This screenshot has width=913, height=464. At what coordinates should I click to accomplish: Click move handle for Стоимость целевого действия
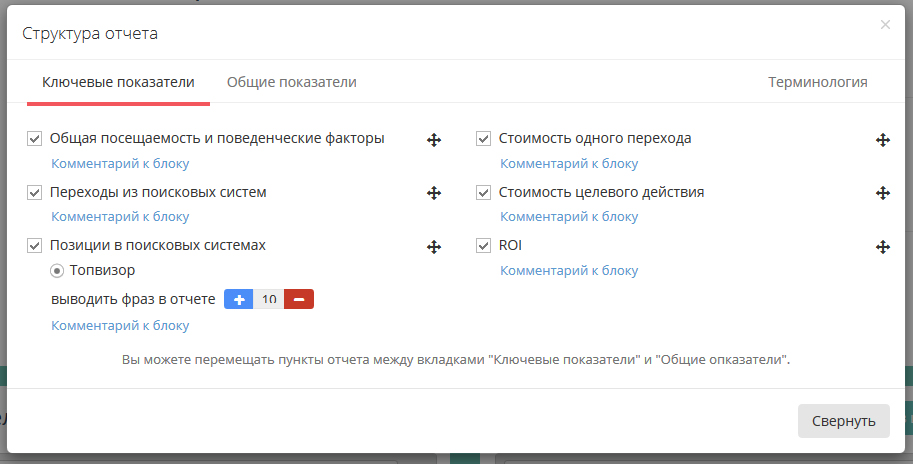click(x=883, y=193)
